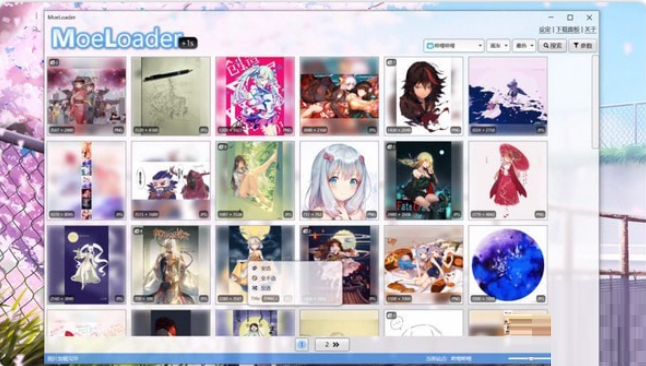This screenshot has width=646, height=366.
Task: Open the About link at top right
Action: pos(590,30)
